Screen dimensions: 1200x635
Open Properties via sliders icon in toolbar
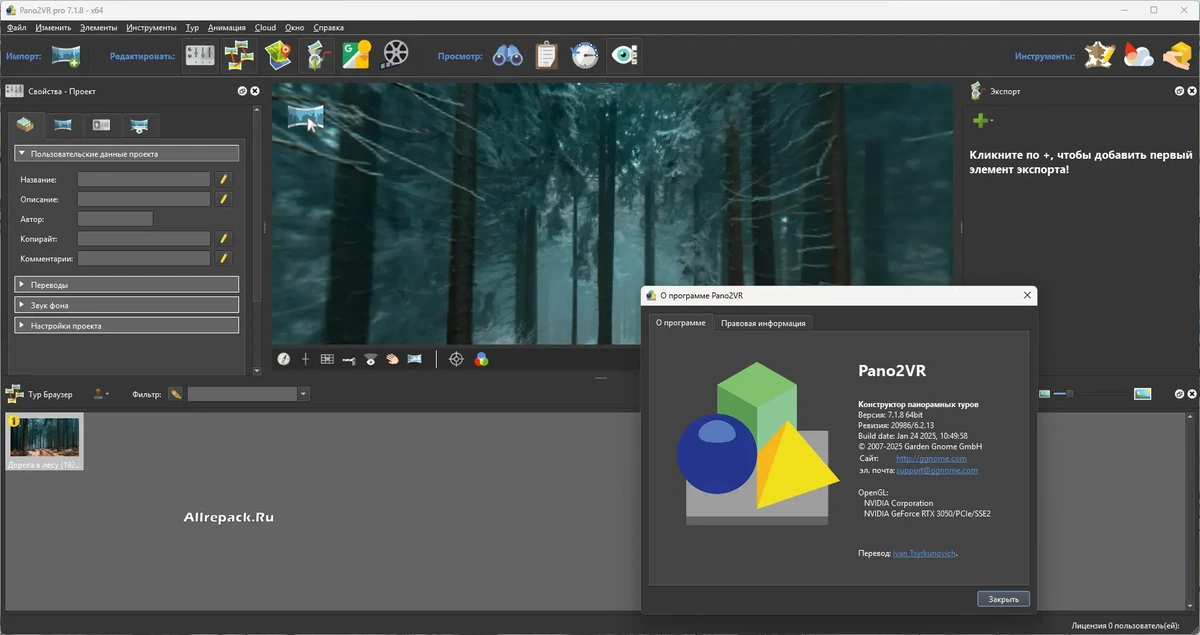(x=200, y=55)
